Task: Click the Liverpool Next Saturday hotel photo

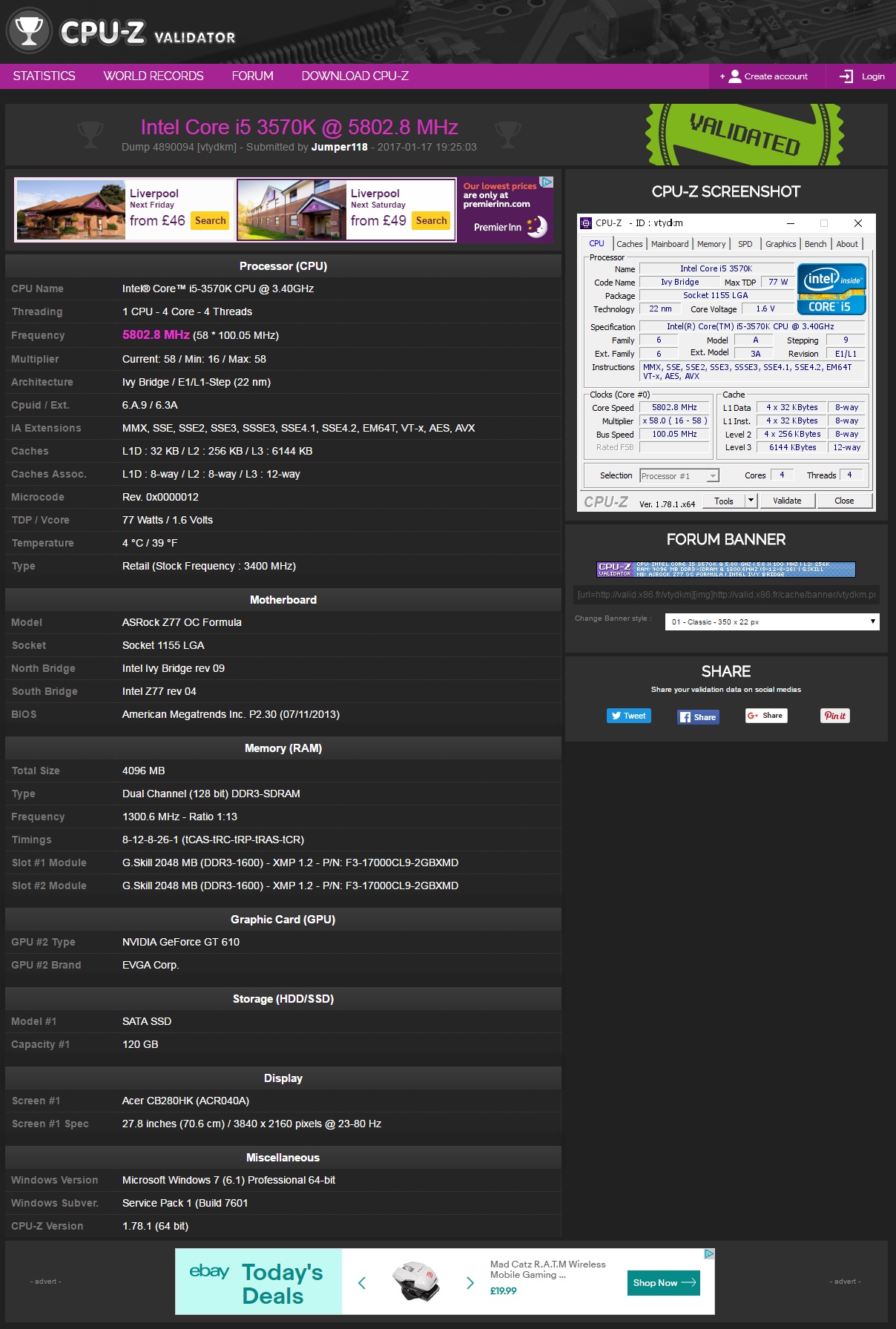Action: (x=292, y=210)
